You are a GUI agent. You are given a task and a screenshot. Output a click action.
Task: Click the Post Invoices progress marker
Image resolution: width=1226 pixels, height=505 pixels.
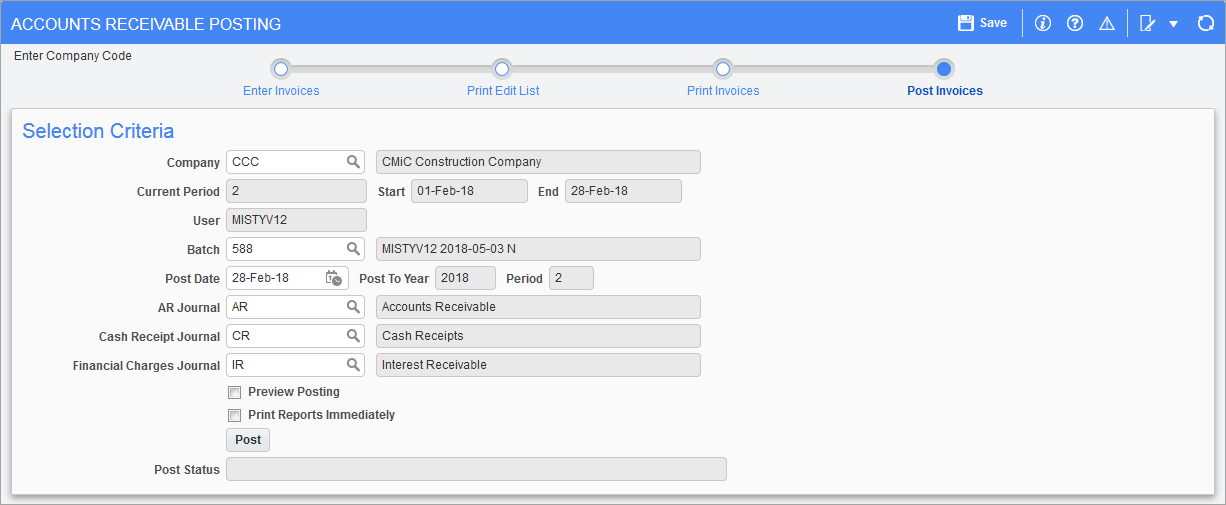tap(943, 68)
